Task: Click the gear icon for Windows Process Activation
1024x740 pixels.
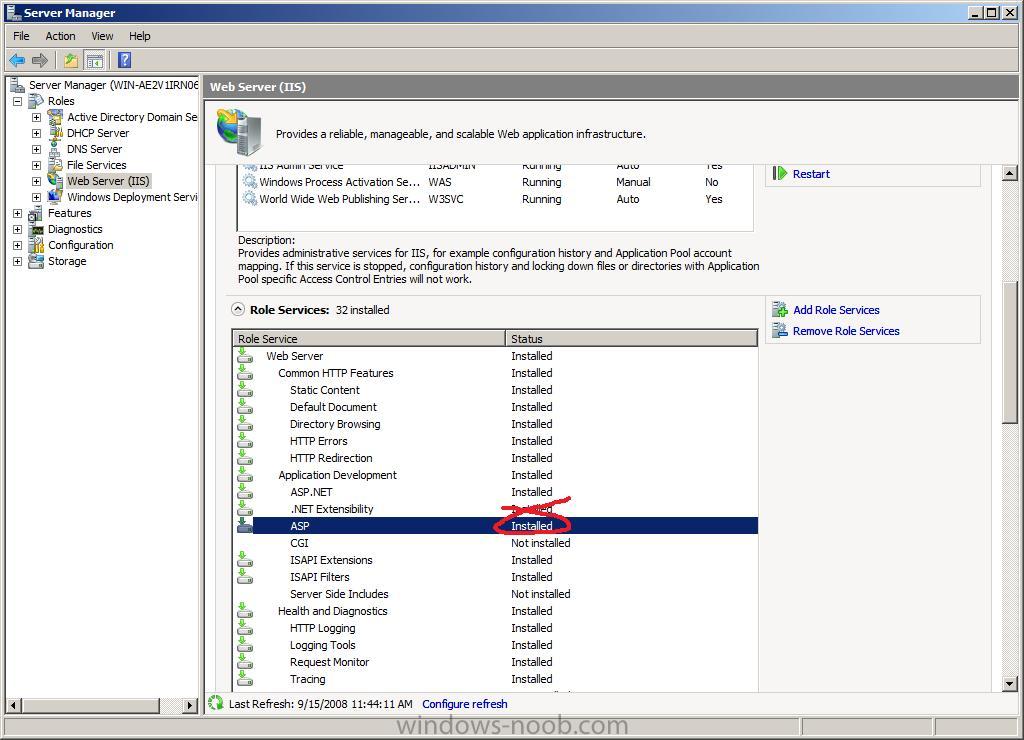Action: tap(249, 182)
